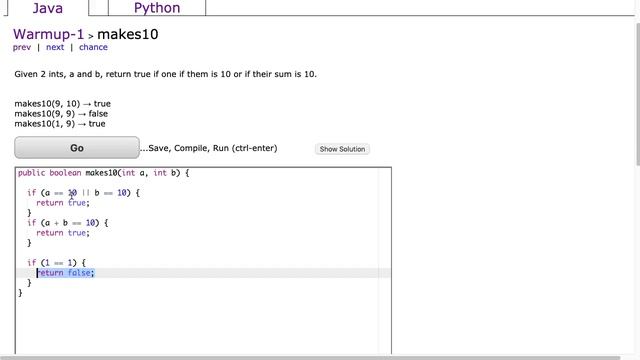Click the first 'return true;' statement
The height and width of the screenshot is (360, 640).
[63, 203]
